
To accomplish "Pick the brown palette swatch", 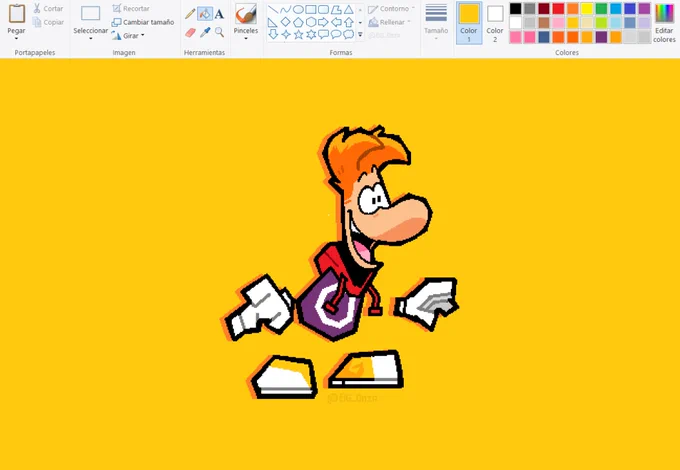I will click(x=544, y=23).
